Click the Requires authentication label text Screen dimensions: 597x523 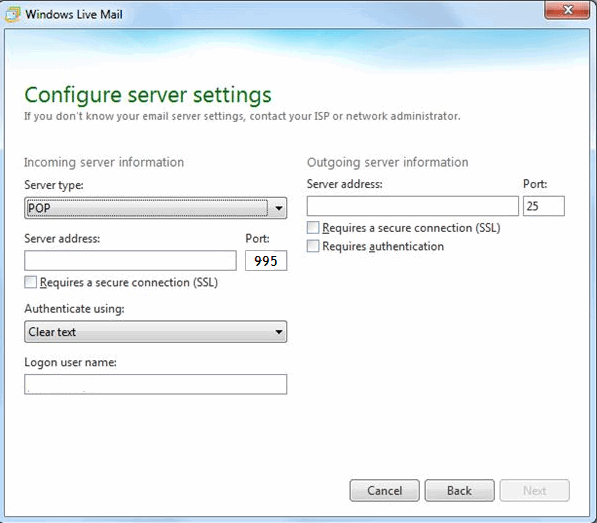click(x=383, y=246)
